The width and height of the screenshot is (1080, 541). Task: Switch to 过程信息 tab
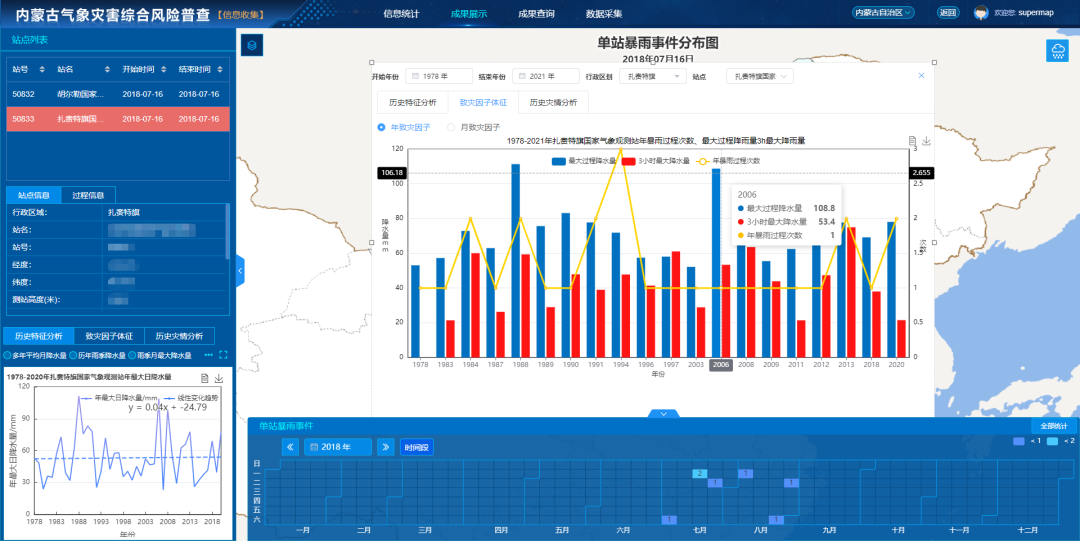88,195
